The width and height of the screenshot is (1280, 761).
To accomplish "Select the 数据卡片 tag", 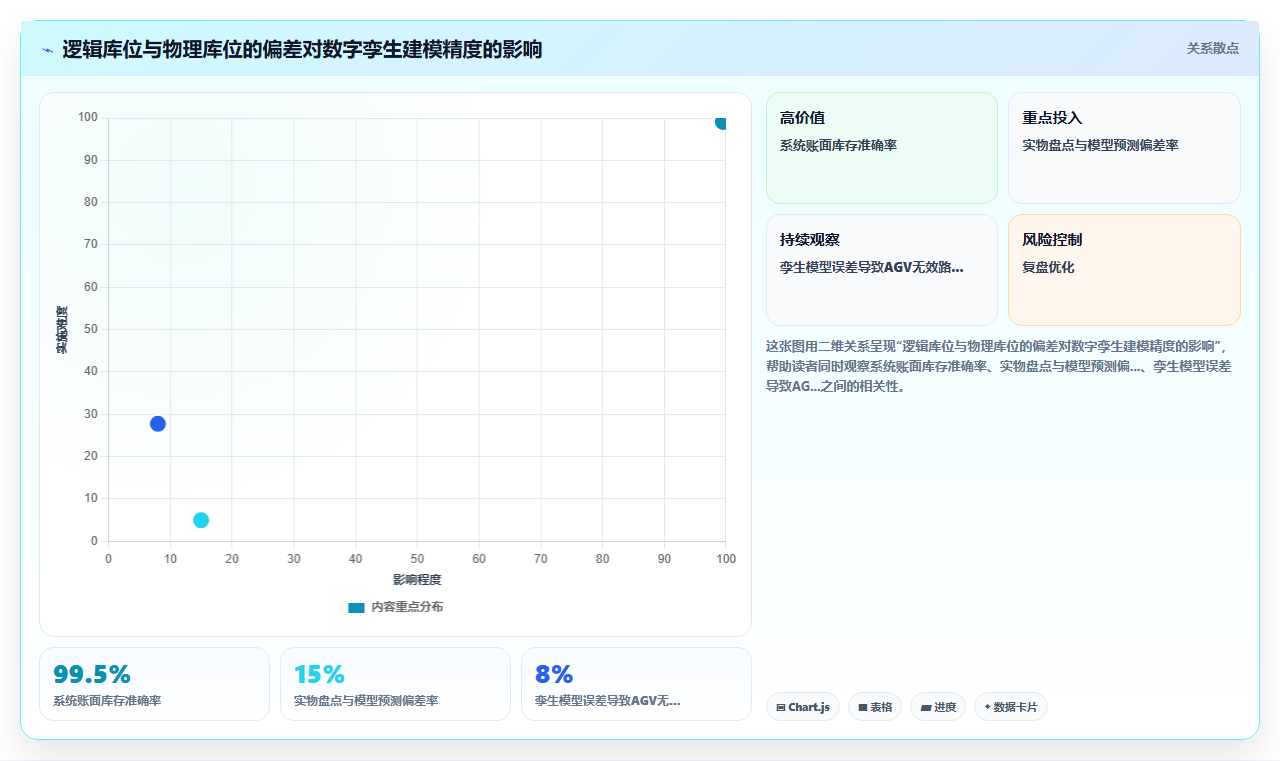I will click(1011, 707).
